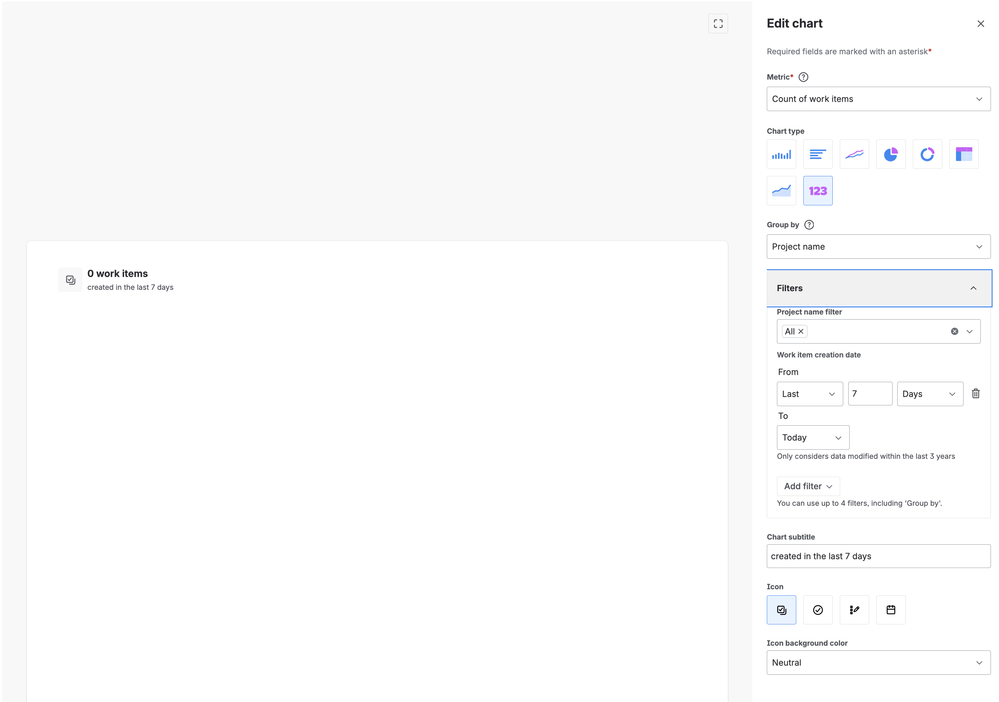The width and height of the screenshot is (999, 702).
Task: Open Group by help tooltip icon
Action: (809, 225)
